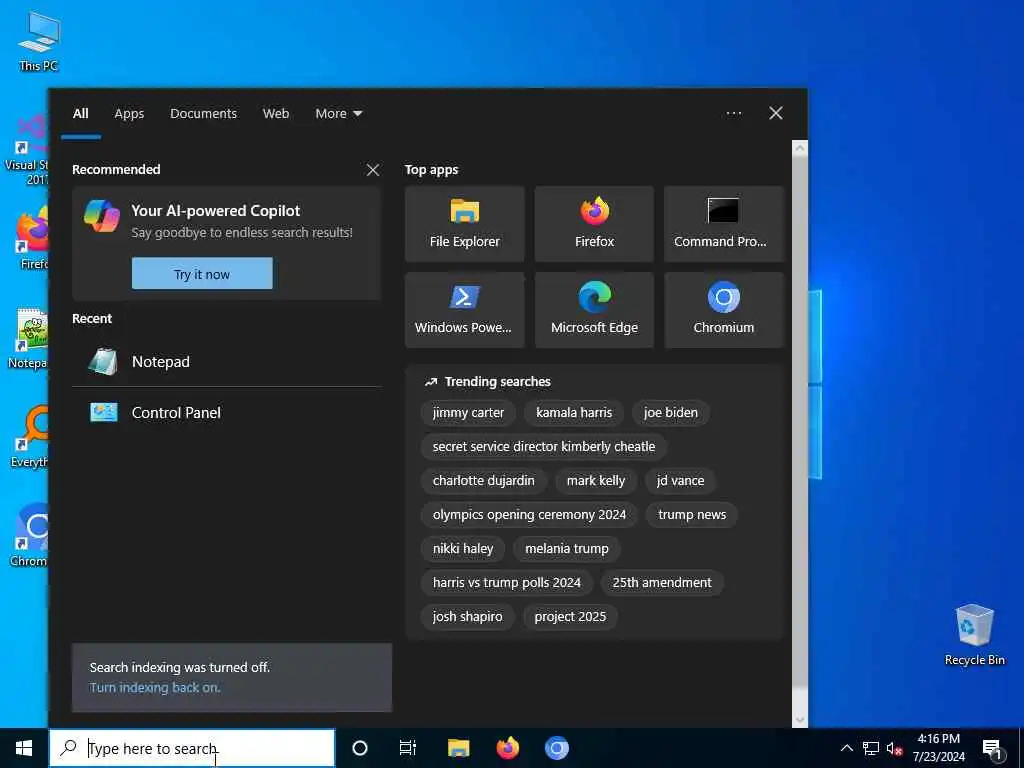Switch to the Documents tab
The image size is (1024, 768).
tap(203, 113)
